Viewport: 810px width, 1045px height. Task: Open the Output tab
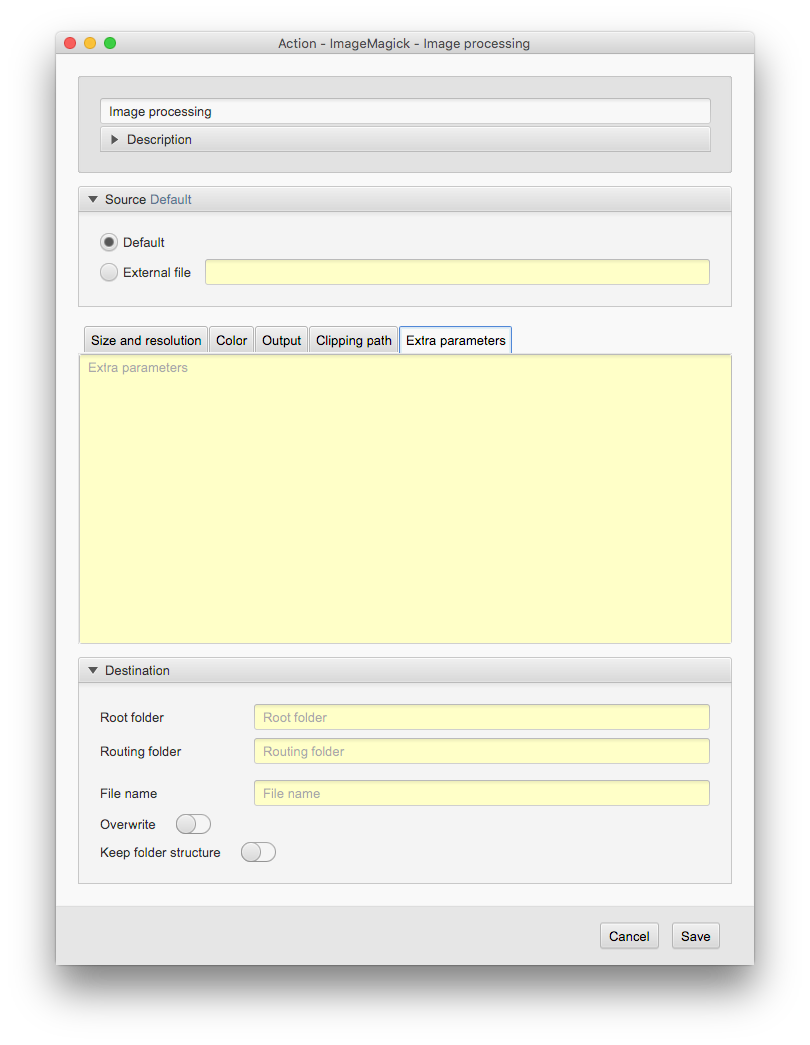pos(281,340)
